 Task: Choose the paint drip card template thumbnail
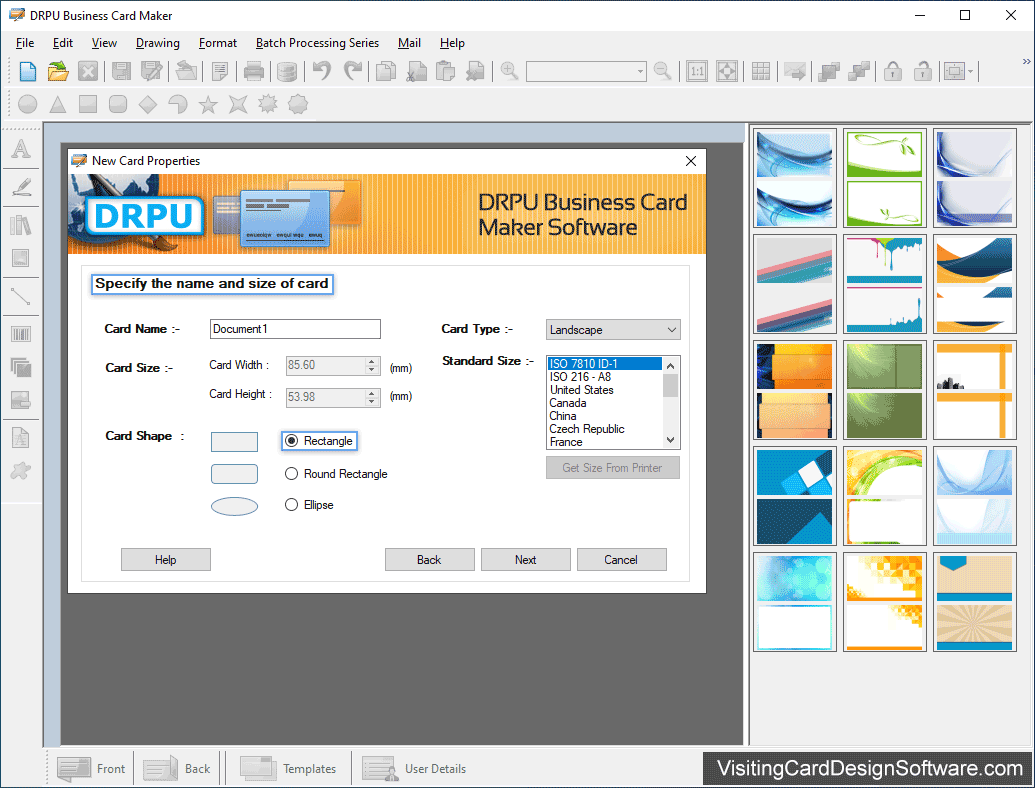coord(884,284)
